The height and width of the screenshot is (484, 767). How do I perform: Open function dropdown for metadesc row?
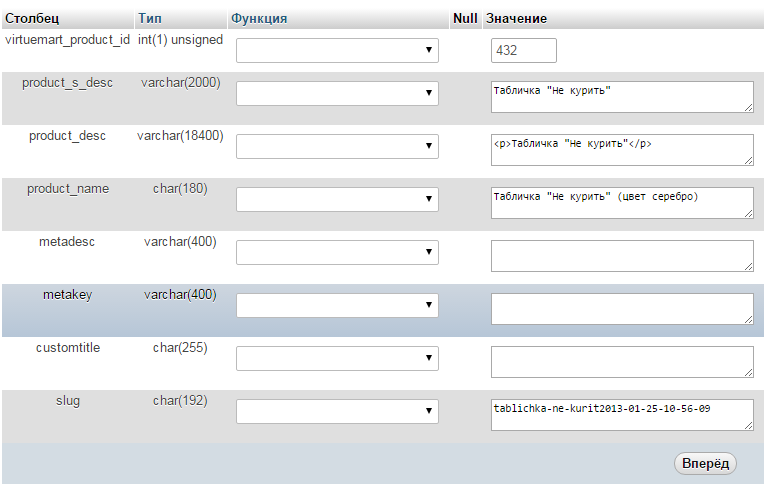338,252
